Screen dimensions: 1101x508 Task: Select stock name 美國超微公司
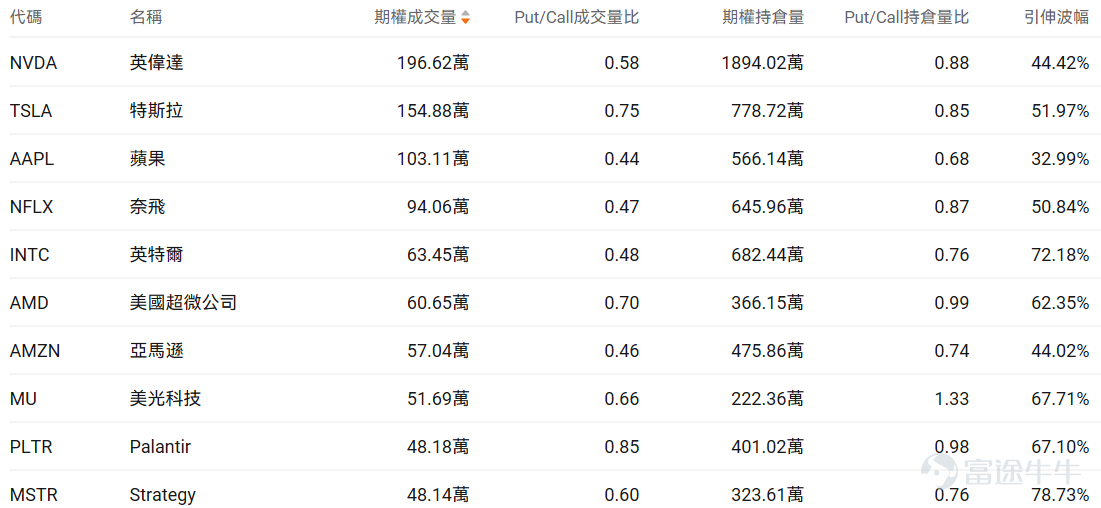[183, 303]
